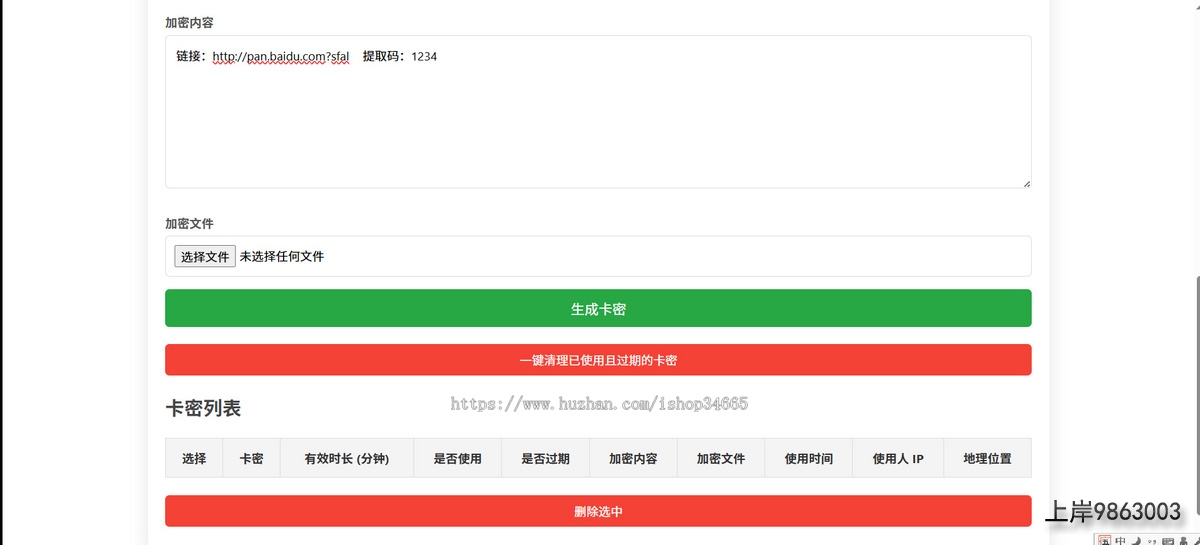The image size is (1200, 545).
Task: Click the 是否使用 column header
Action: click(457, 459)
